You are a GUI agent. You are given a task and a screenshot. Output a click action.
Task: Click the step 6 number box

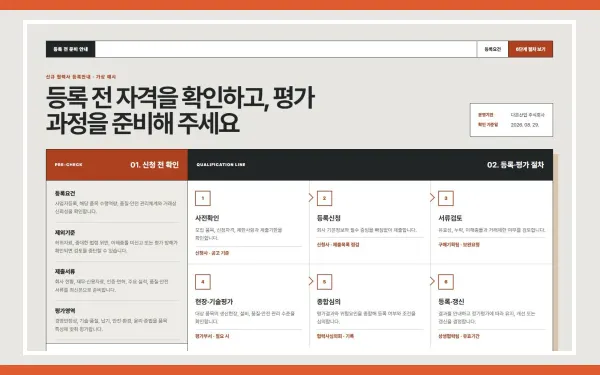click(x=446, y=282)
